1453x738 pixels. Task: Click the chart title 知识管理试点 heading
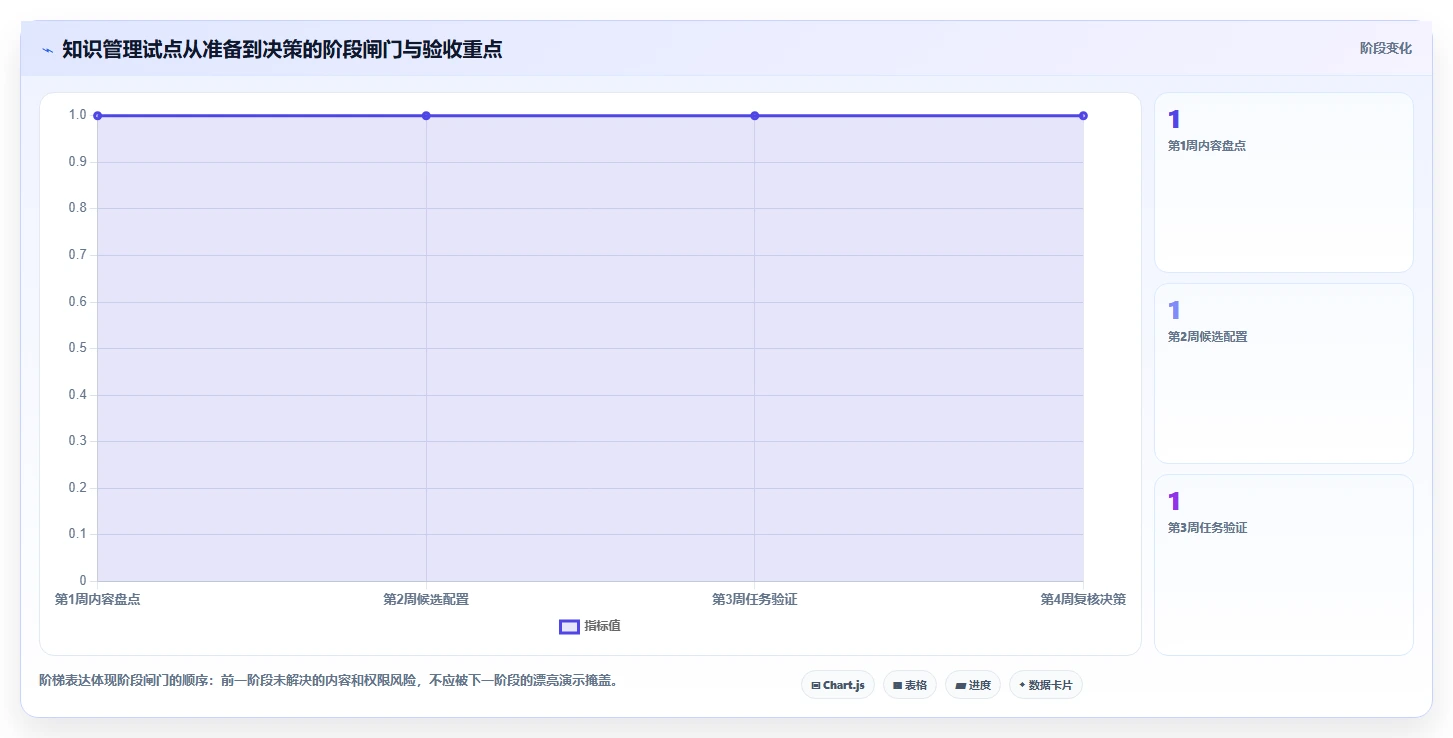[282, 49]
